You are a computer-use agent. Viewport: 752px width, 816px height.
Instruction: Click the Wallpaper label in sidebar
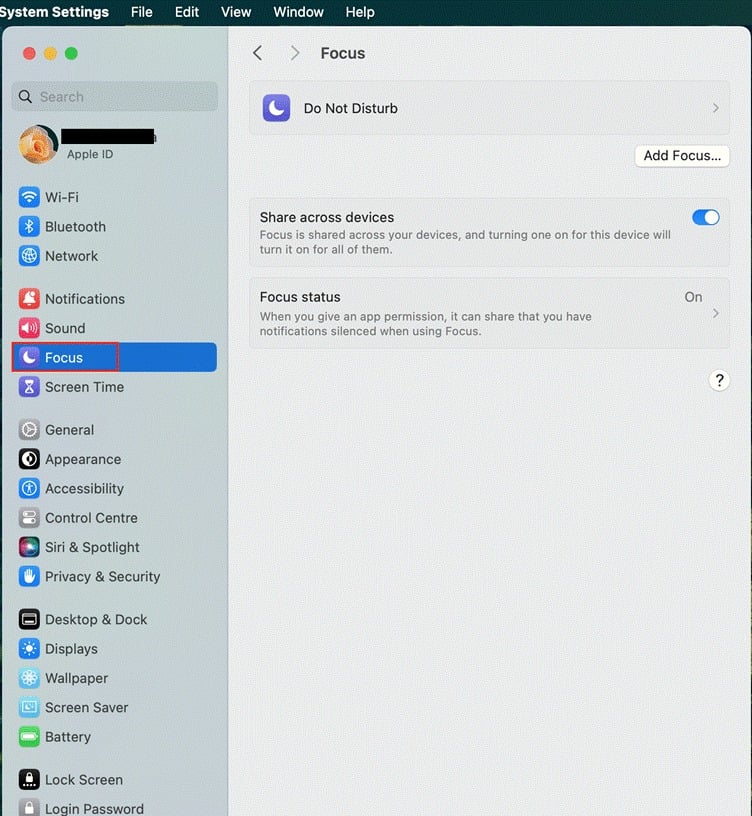pyautogui.click(x=77, y=678)
